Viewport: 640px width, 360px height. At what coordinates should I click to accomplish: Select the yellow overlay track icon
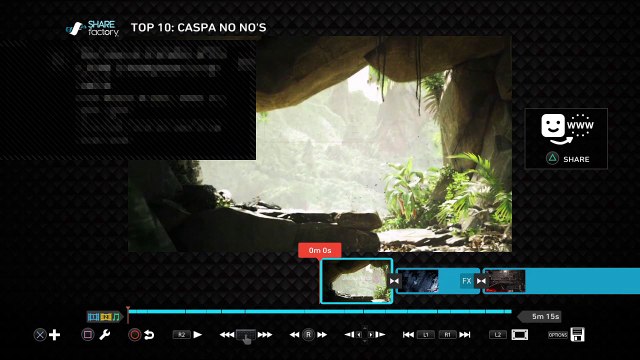point(106,317)
